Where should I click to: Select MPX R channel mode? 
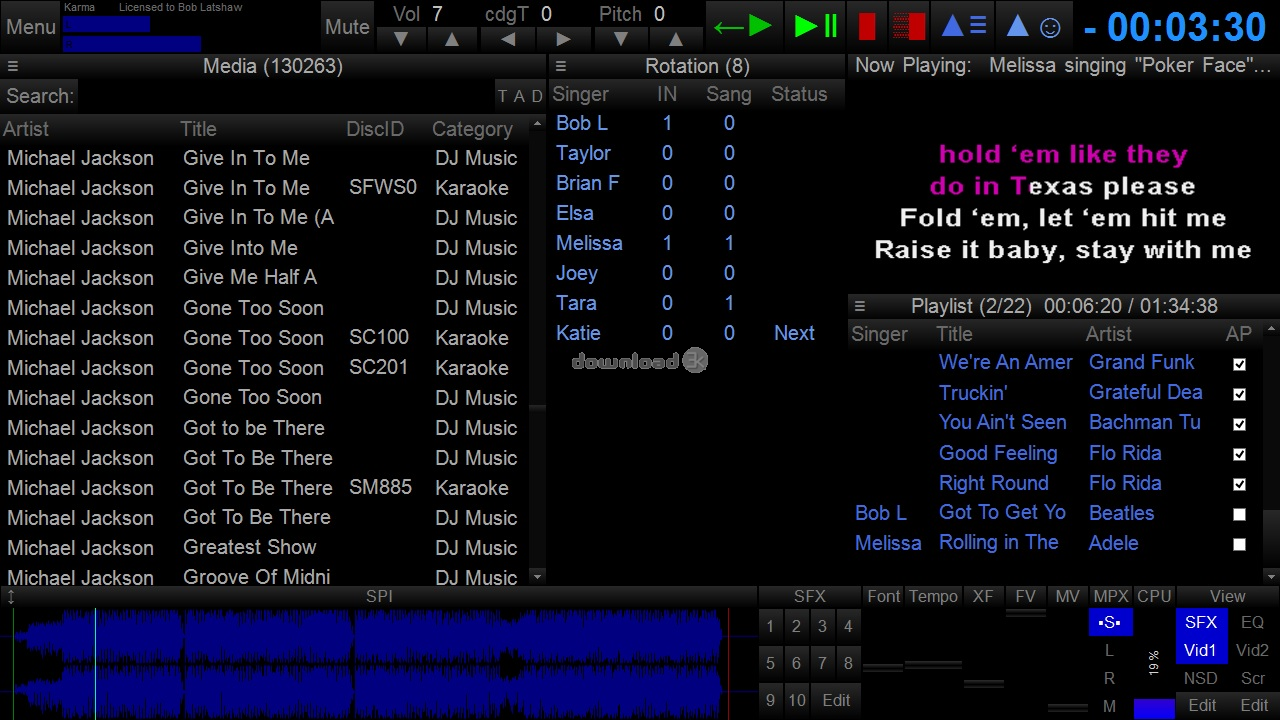tap(1110, 678)
